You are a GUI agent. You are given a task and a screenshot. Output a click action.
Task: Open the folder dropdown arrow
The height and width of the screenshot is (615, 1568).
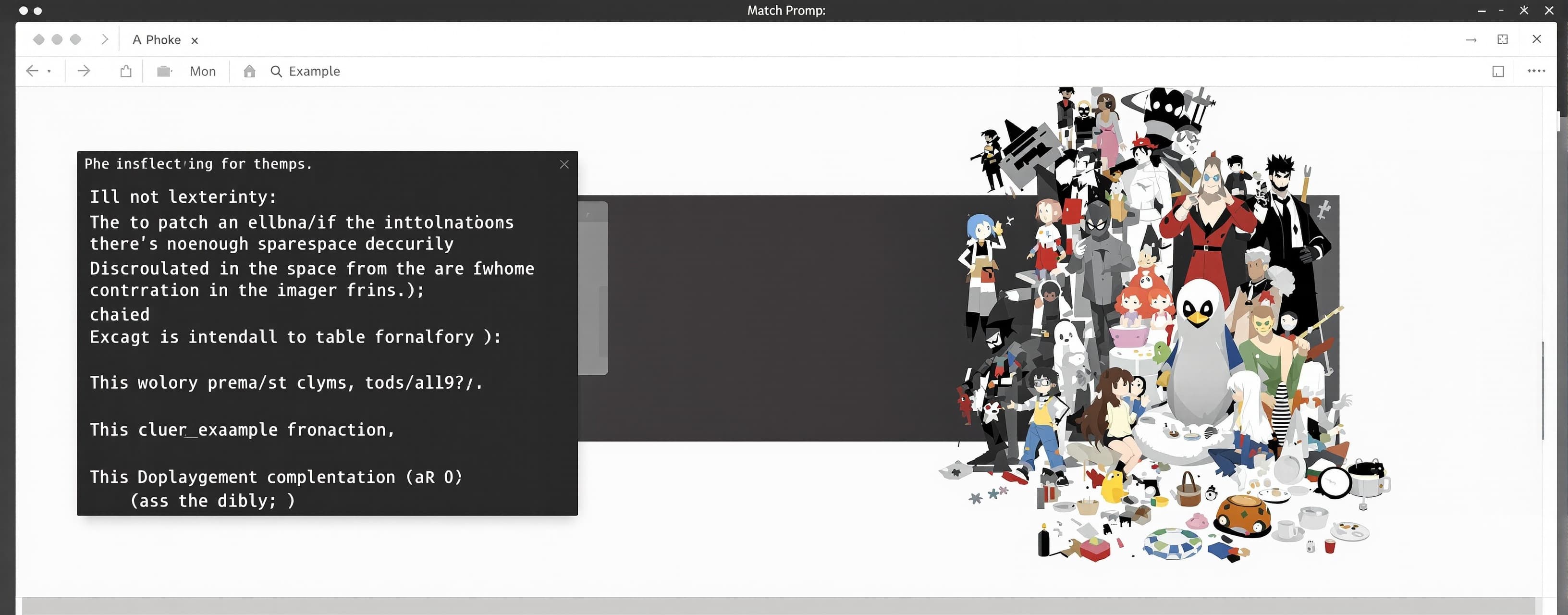click(172, 71)
